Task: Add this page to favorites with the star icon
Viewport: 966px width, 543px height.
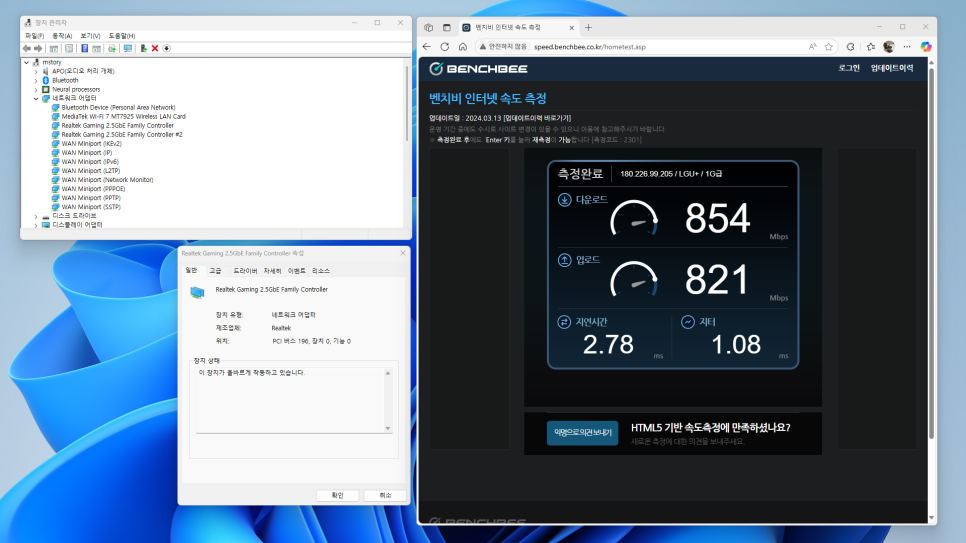Action: (x=829, y=47)
